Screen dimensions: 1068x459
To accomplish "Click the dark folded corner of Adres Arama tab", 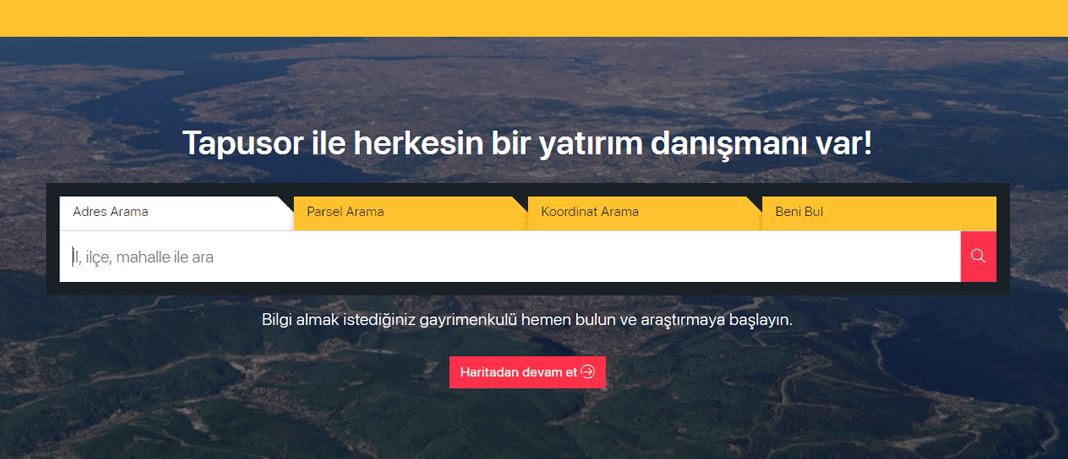I will pos(287,203).
